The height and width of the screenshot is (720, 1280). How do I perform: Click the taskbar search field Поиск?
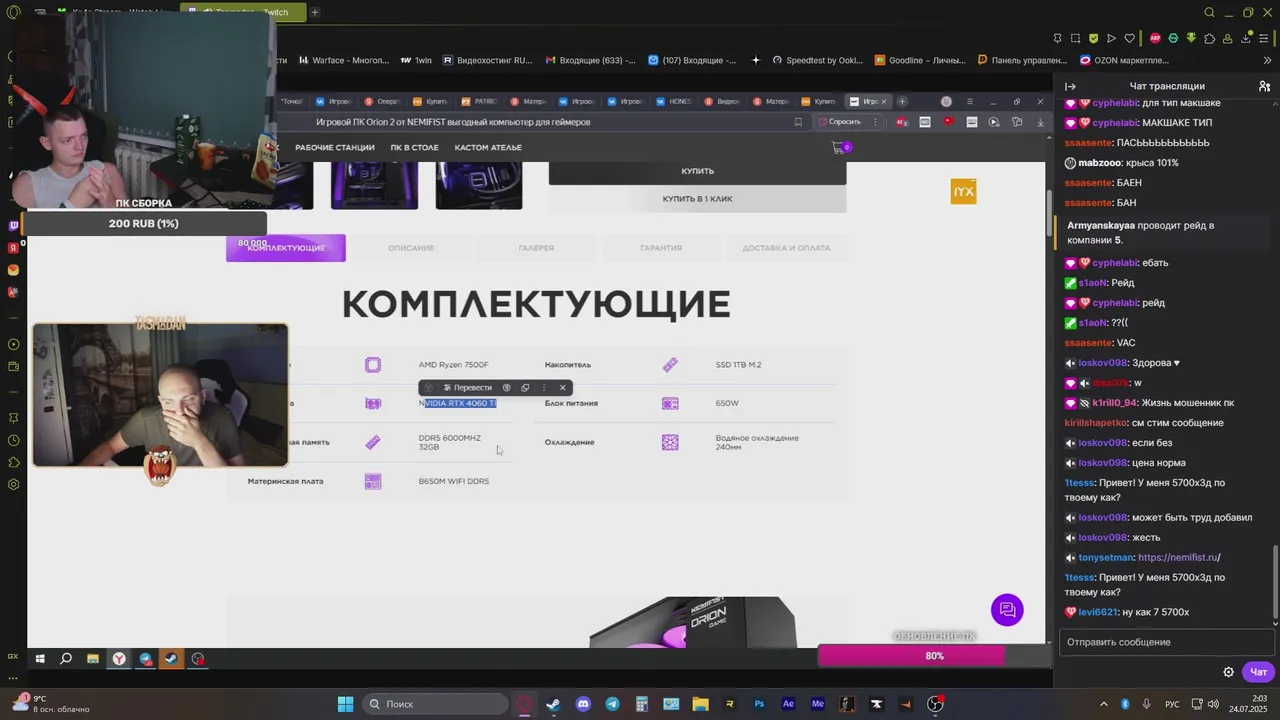pos(434,704)
